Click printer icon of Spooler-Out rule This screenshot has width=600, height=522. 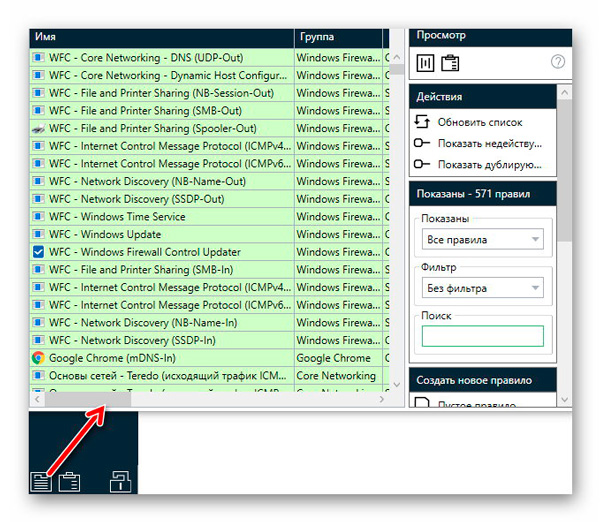(x=38, y=129)
